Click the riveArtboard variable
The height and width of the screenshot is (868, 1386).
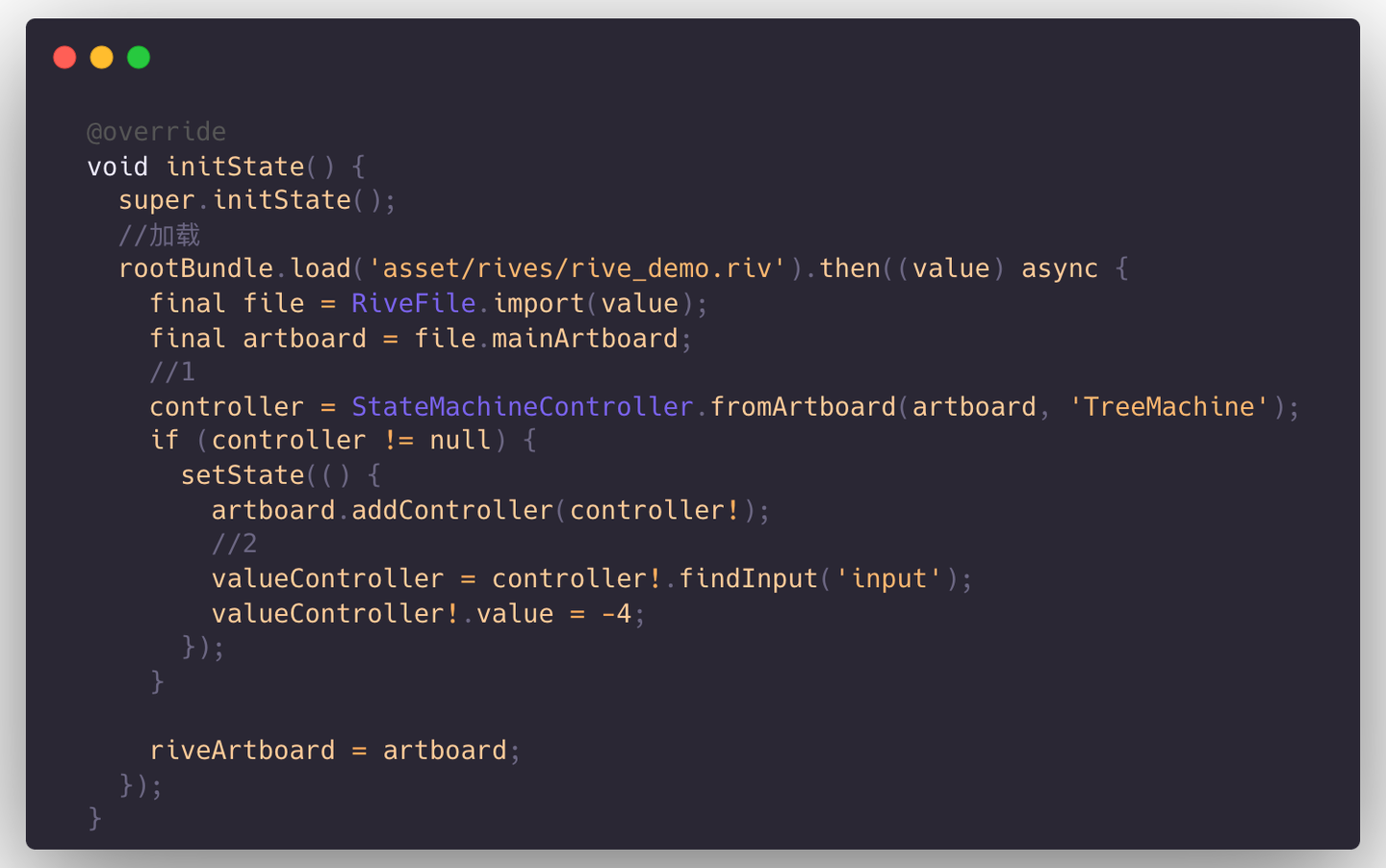(x=243, y=751)
